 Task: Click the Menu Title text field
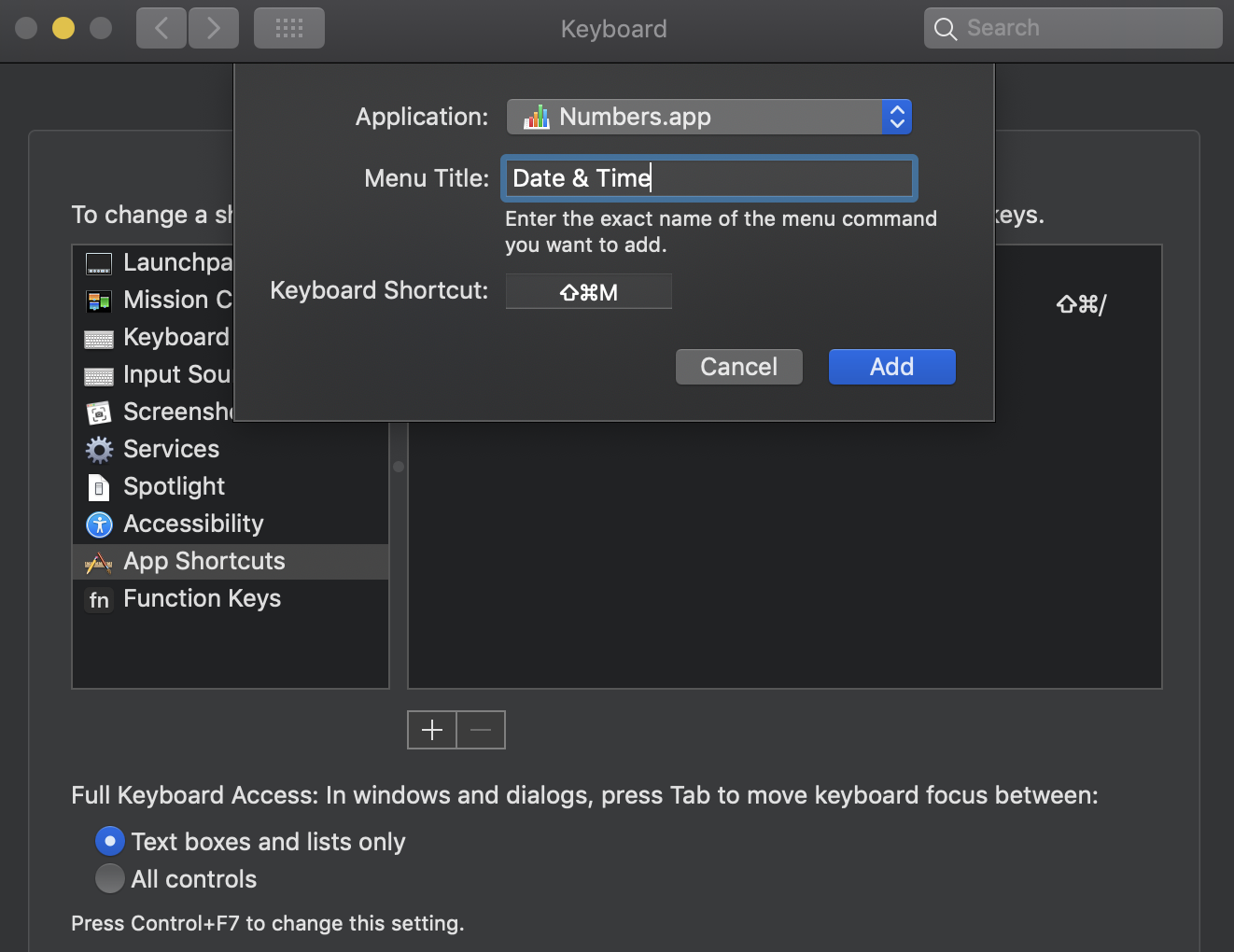click(708, 178)
